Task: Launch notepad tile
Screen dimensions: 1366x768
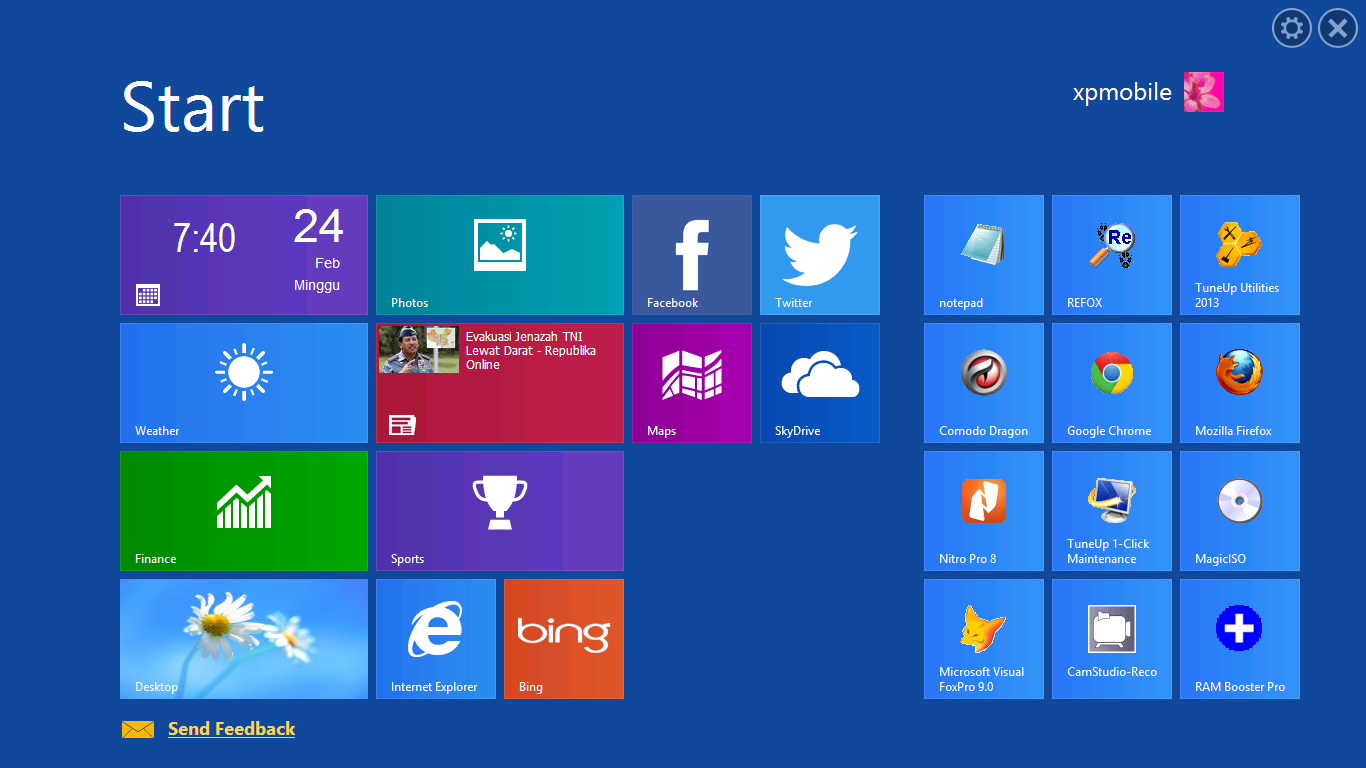Action: pos(984,255)
